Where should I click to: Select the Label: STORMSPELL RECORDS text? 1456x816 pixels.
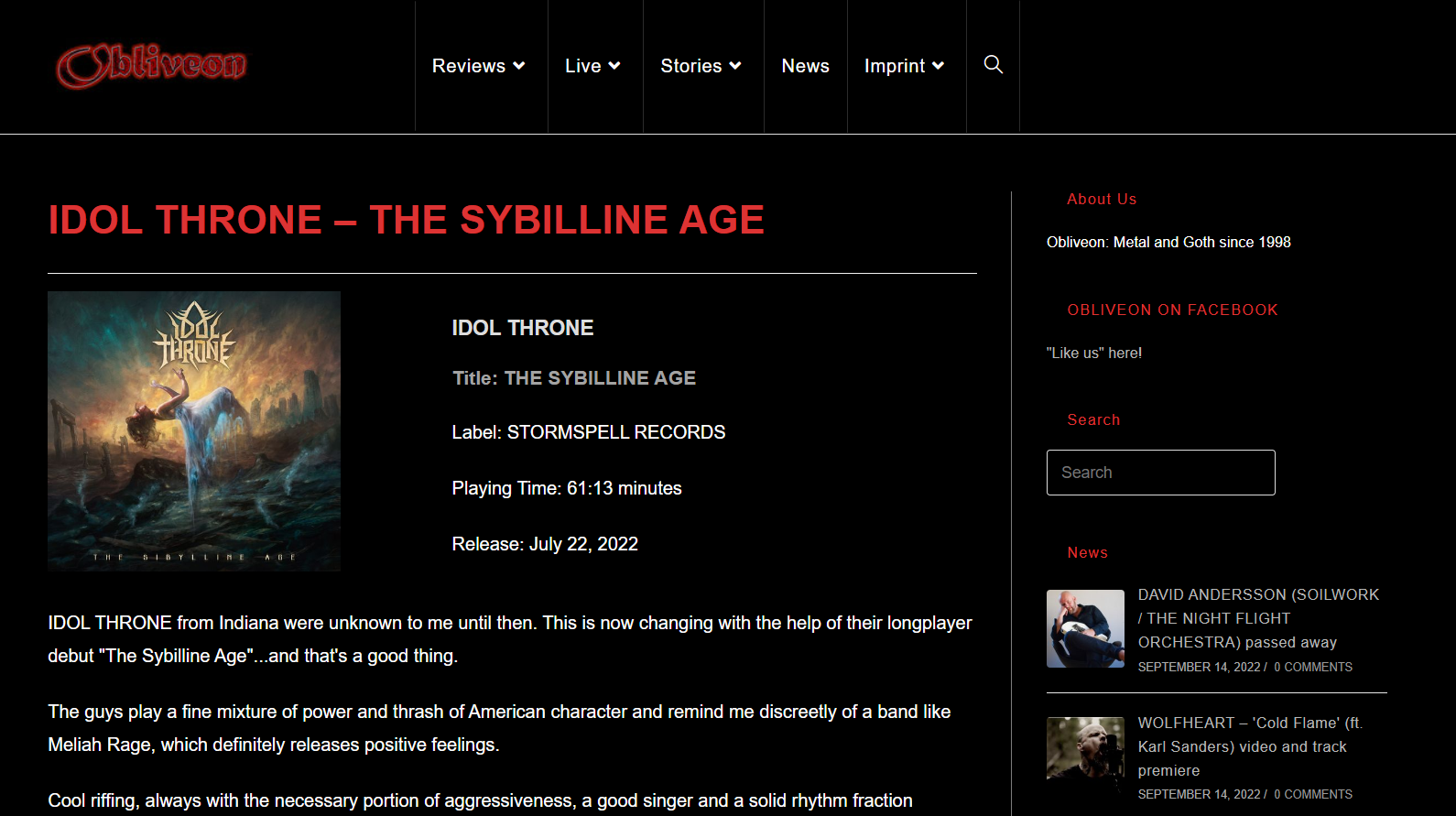(x=589, y=432)
